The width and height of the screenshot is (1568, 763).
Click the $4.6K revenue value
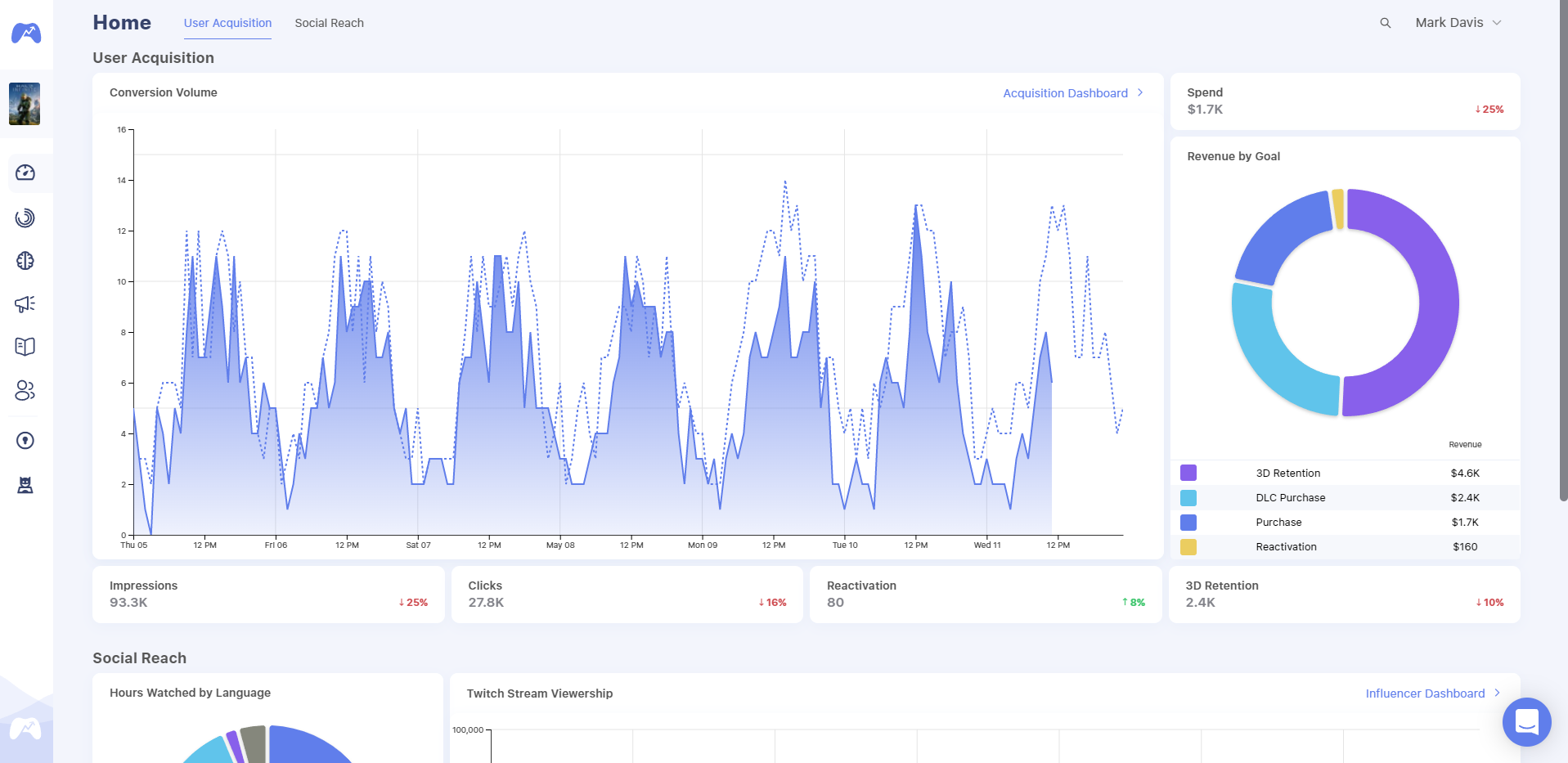[x=1465, y=474]
